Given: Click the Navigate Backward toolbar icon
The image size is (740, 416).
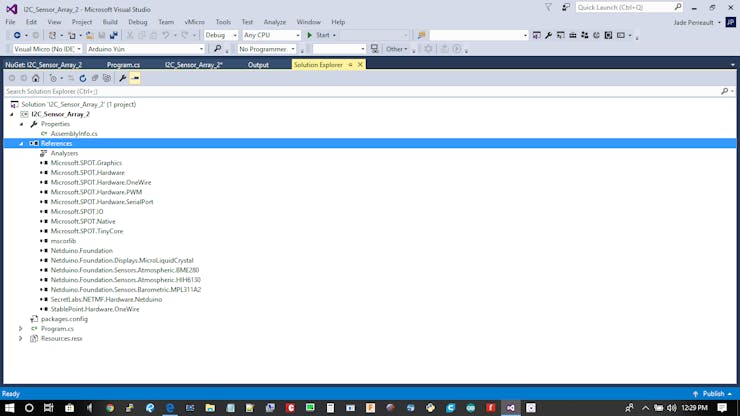Looking at the screenshot, I should pos(17,35).
